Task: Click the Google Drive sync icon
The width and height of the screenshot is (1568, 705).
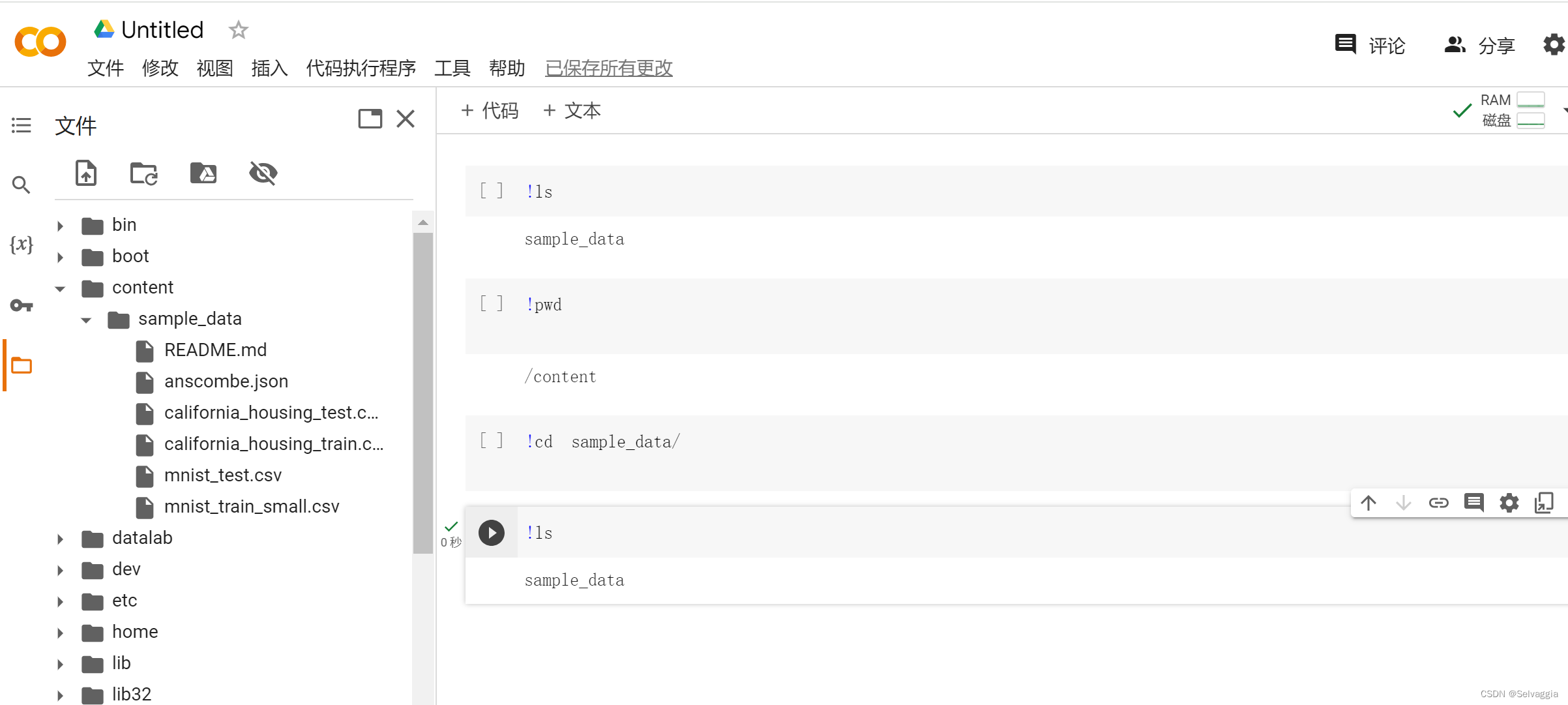Action: pyautogui.click(x=205, y=172)
